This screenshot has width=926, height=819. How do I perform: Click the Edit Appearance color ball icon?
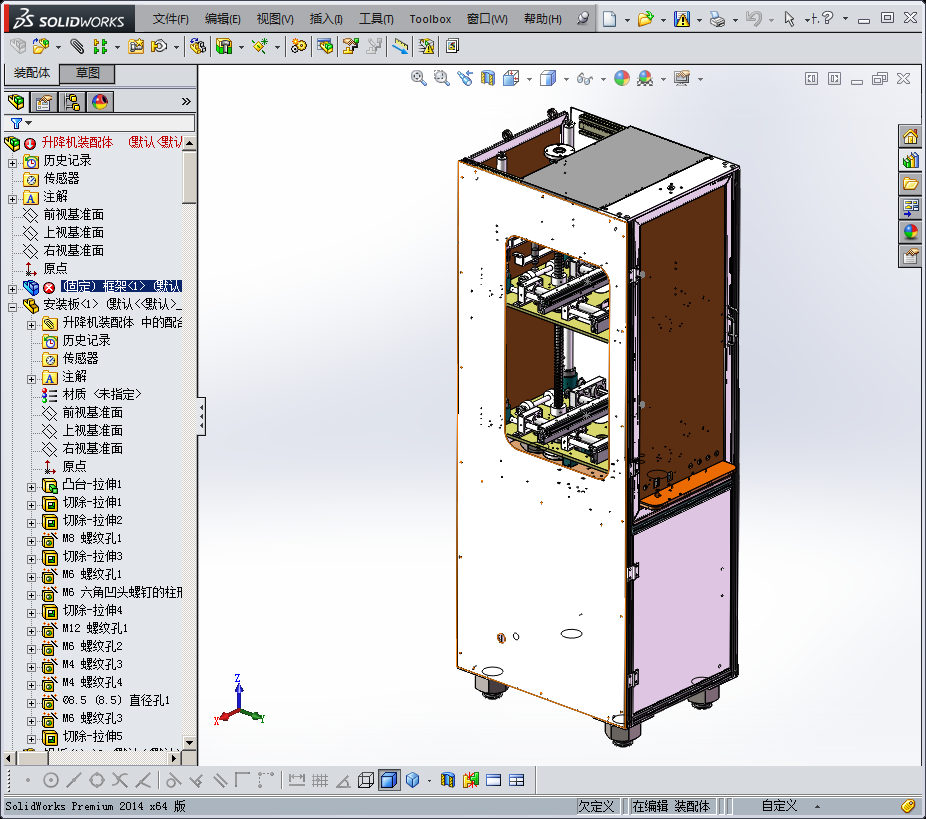coord(622,79)
